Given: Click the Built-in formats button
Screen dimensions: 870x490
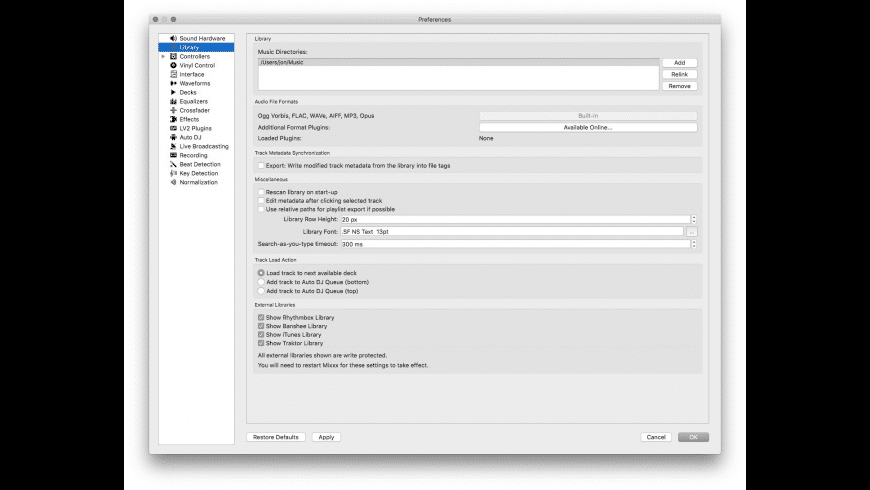Looking at the screenshot, I should pyautogui.click(x=588, y=115).
